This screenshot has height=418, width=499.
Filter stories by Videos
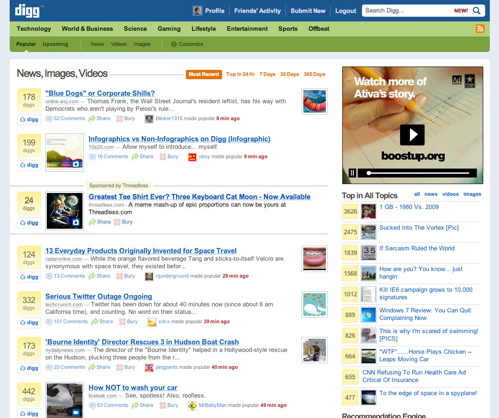click(x=119, y=44)
